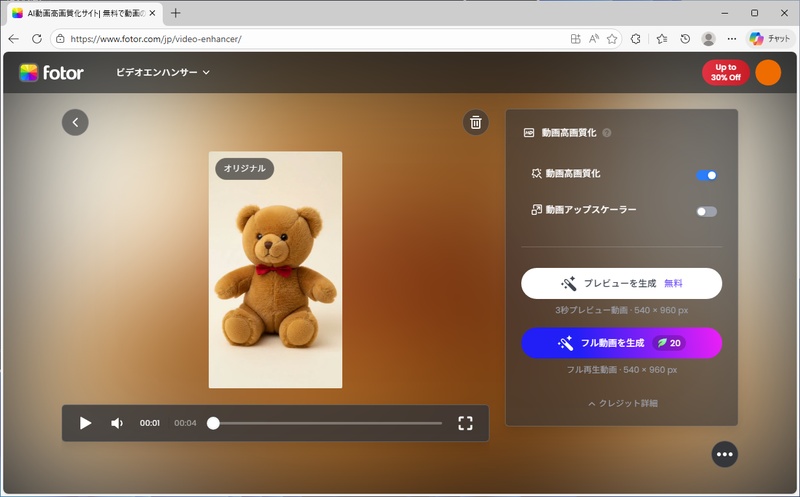The height and width of the screenshot is (497, 800).
Task: Open the floating three-dot more button
Action: pyautogui.click(x=724, y=454)
